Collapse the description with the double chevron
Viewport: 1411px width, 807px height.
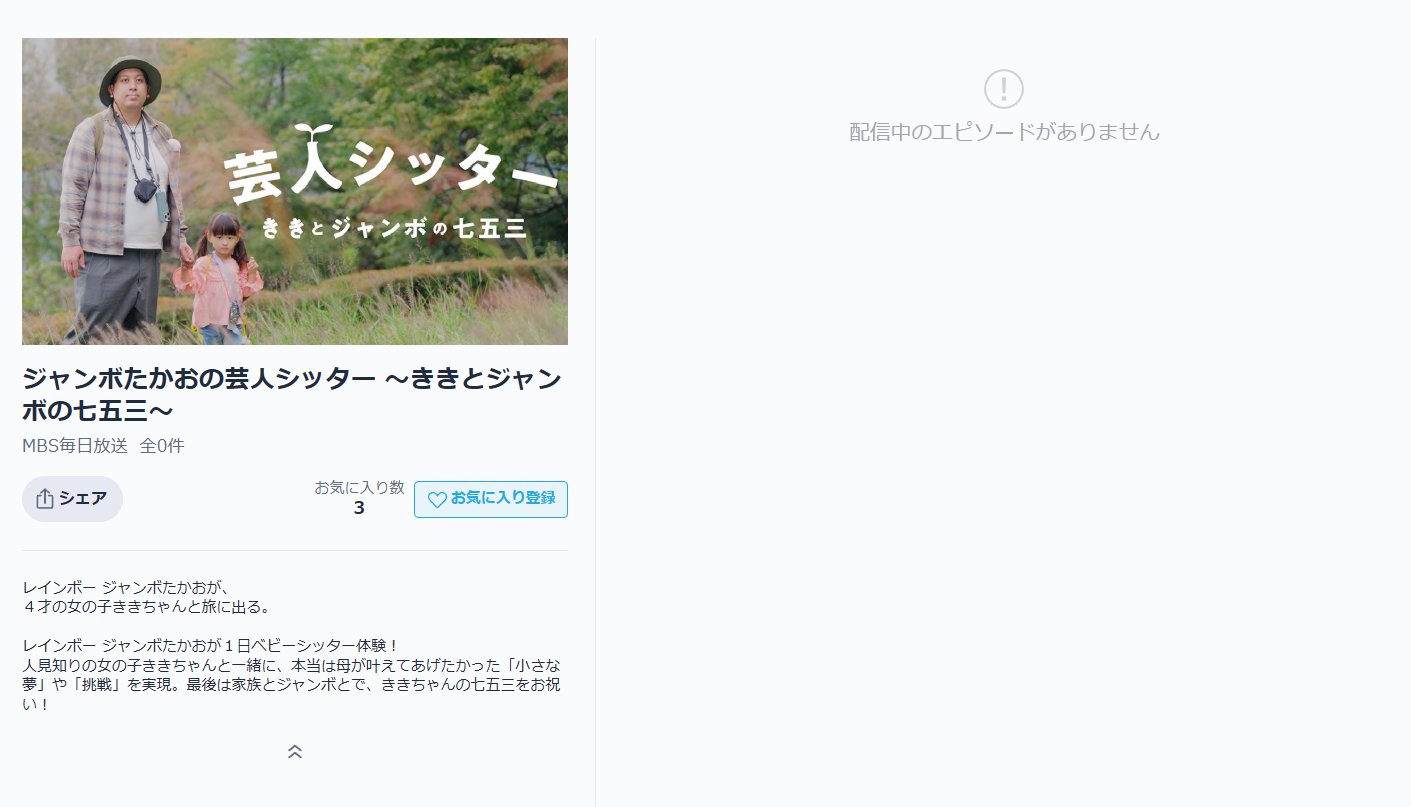click(295, 751)
